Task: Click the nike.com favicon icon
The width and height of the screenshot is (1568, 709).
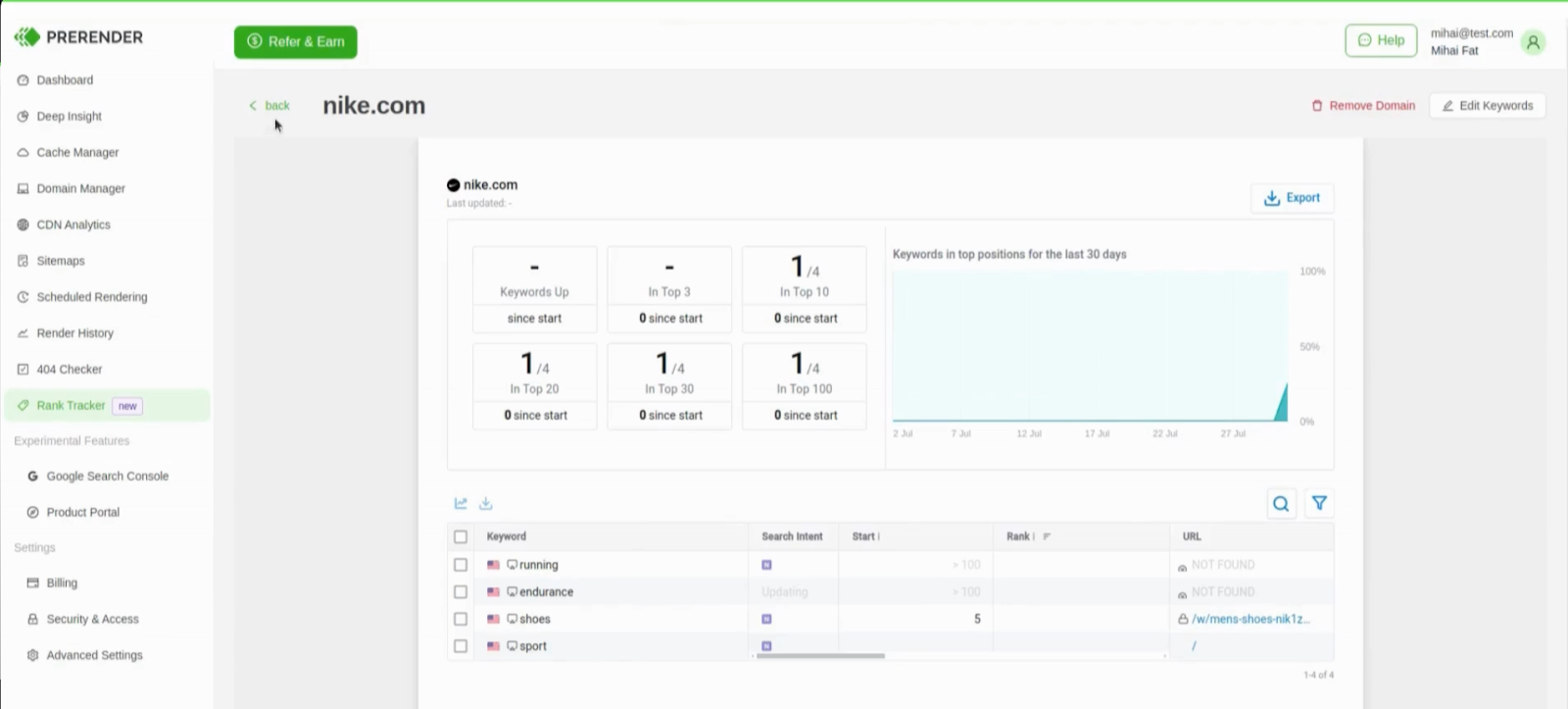Action: pos(453,185)
